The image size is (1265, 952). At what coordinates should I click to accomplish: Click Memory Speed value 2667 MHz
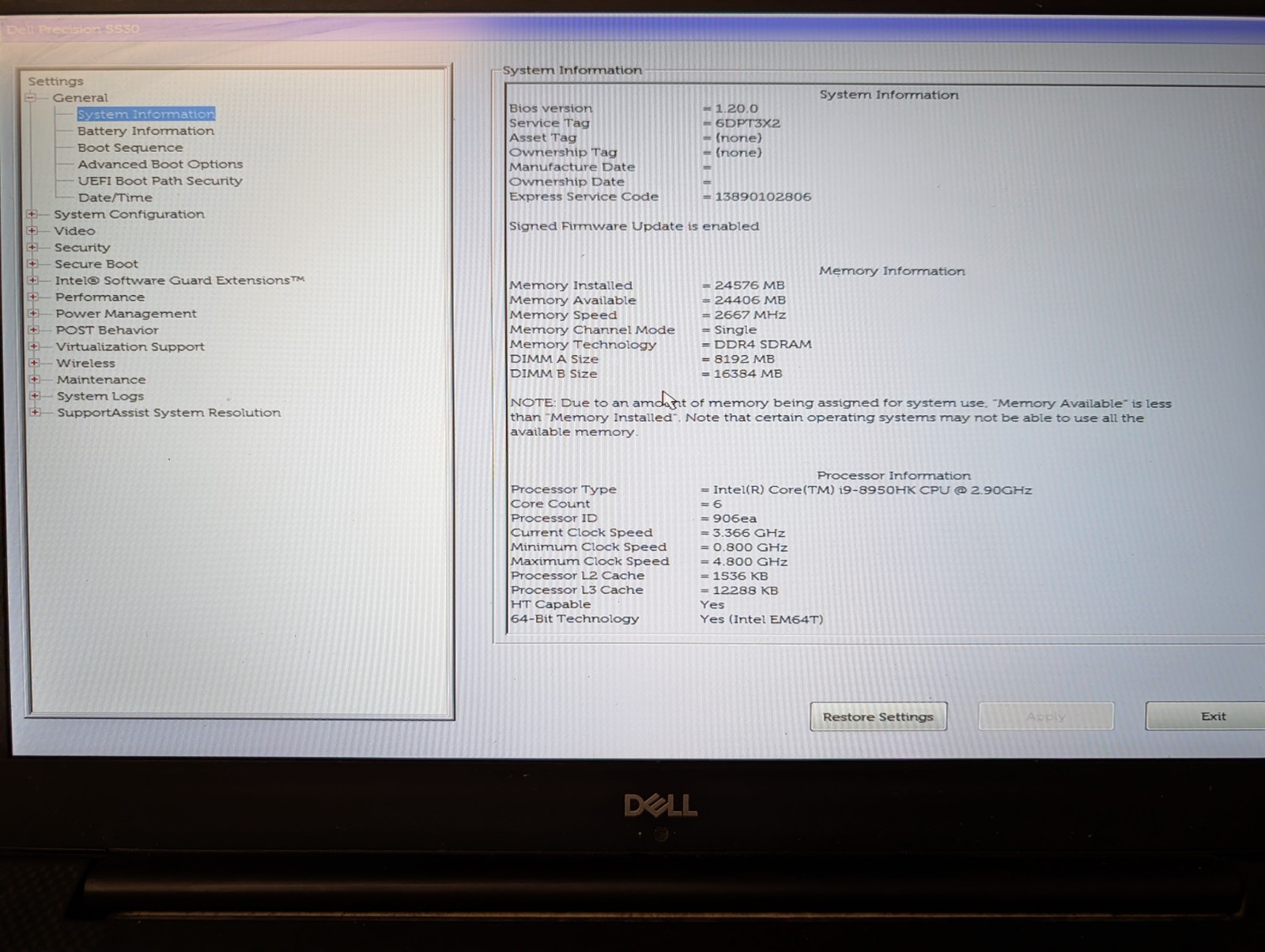(750, 315)
